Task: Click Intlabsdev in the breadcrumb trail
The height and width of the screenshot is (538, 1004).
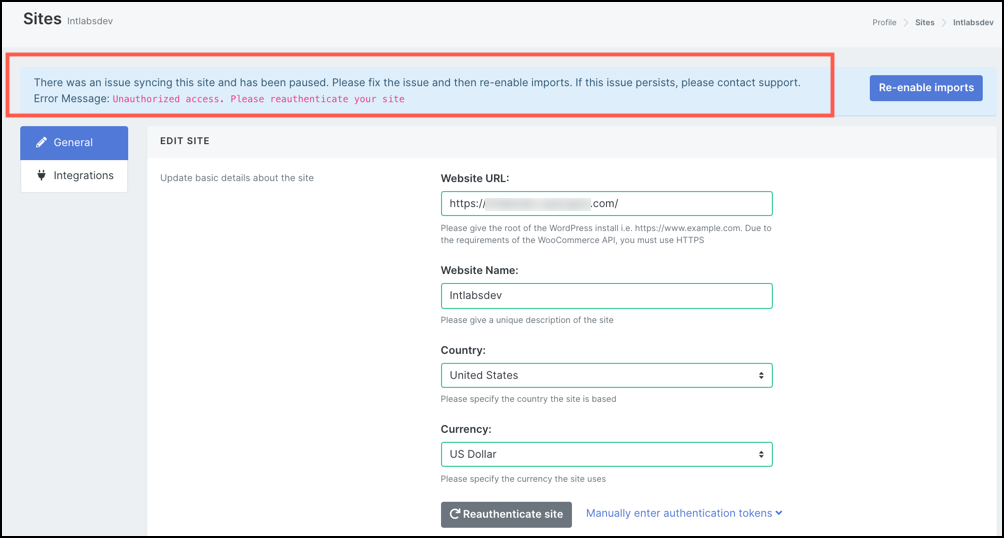Action: click(x=973, y=22)
